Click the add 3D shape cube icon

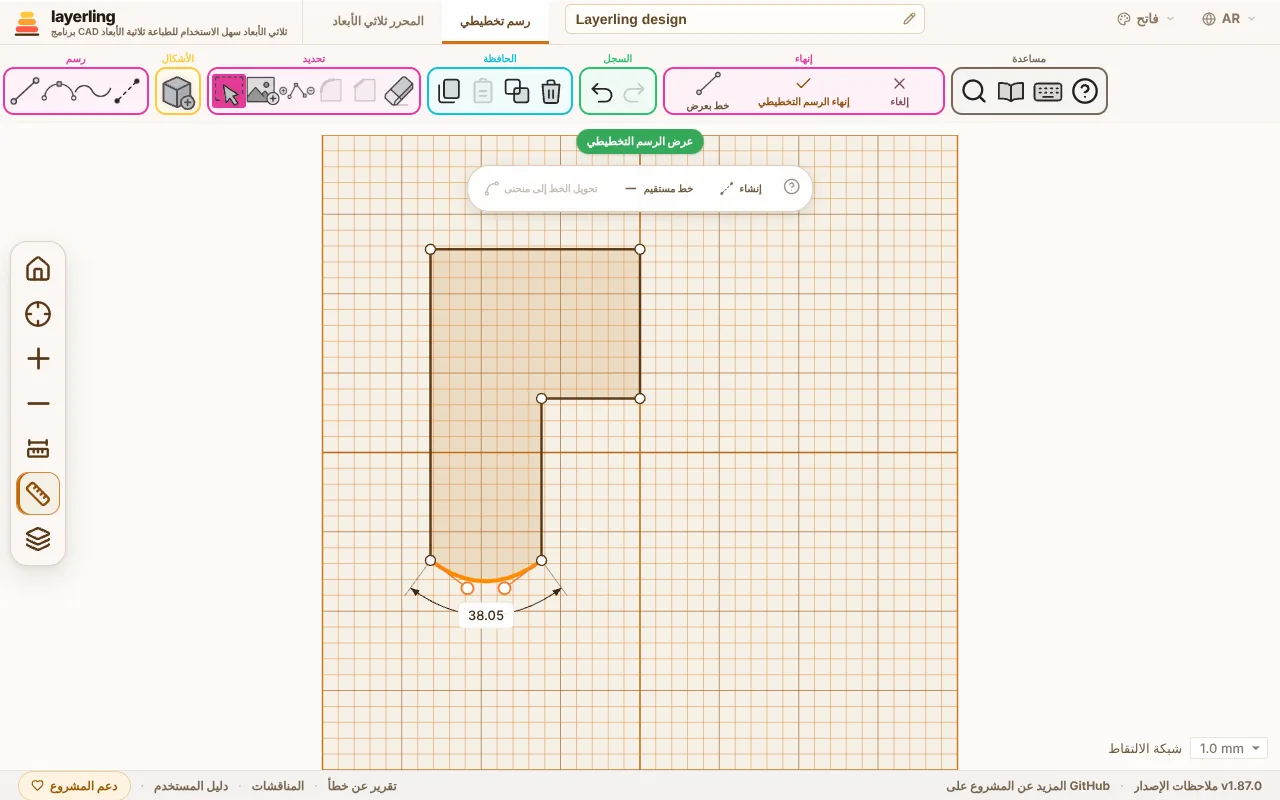(178, 92)
